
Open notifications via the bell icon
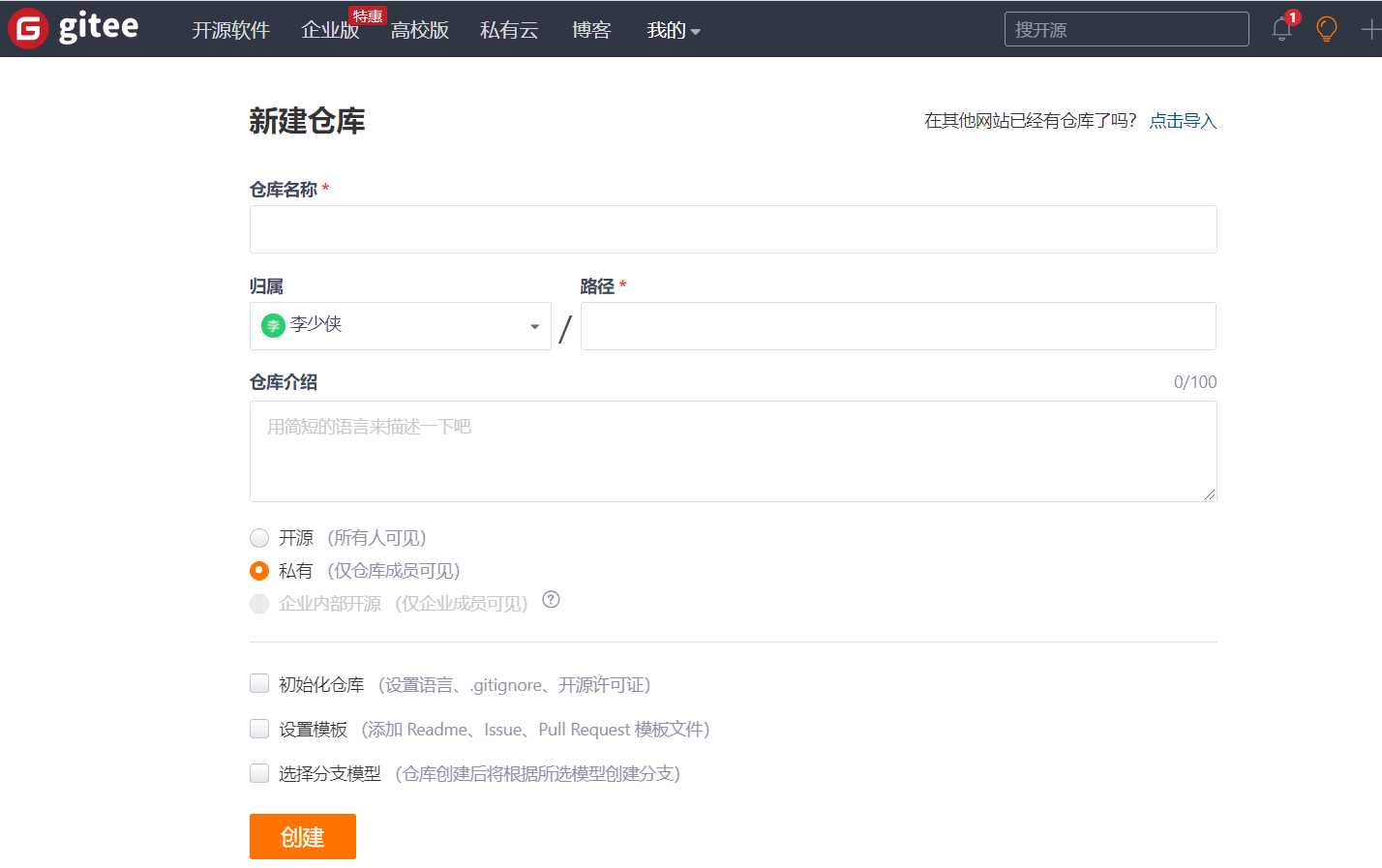(1280, 31)
